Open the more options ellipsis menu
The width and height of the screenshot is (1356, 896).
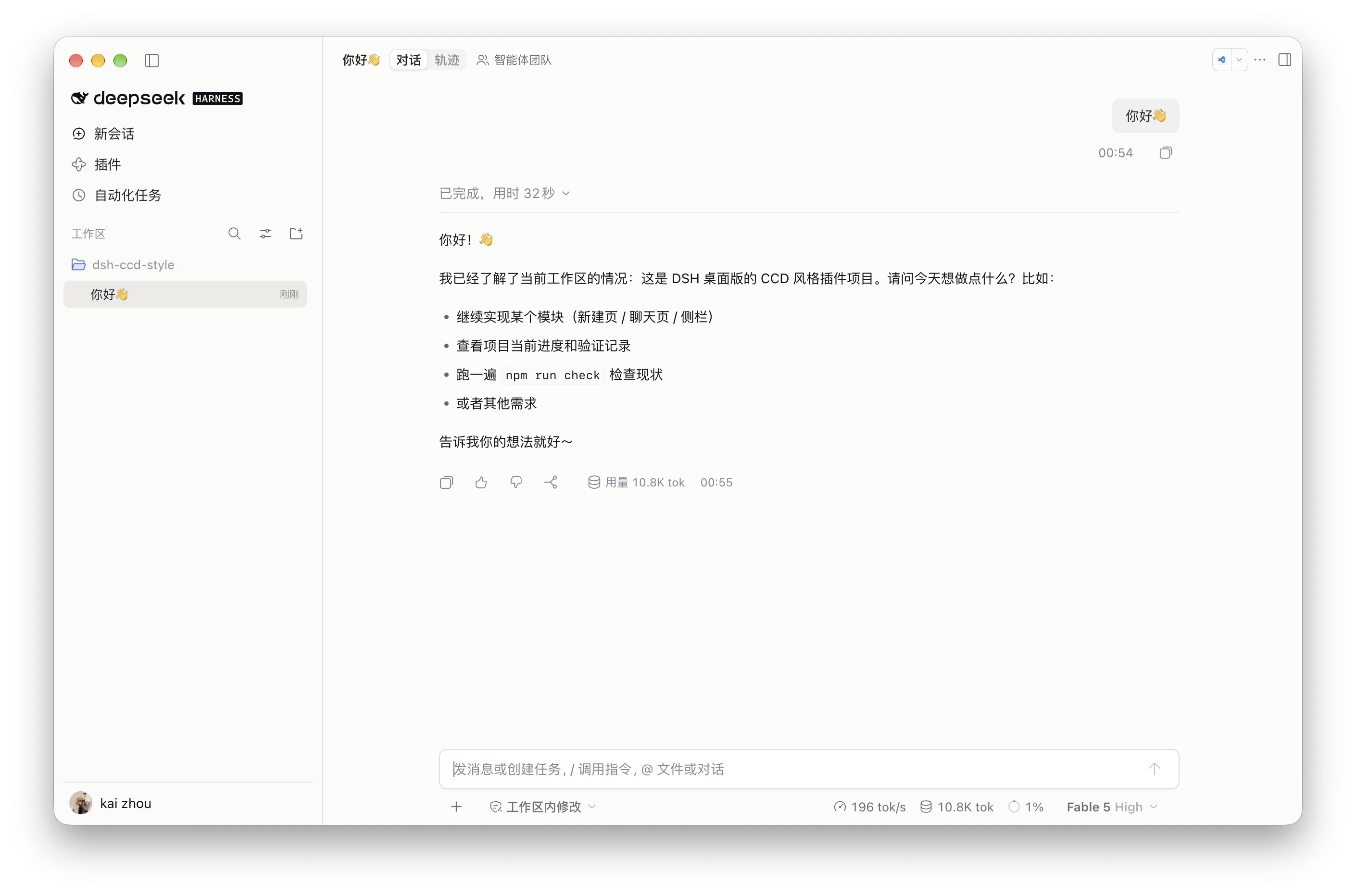pos(1259,60)
